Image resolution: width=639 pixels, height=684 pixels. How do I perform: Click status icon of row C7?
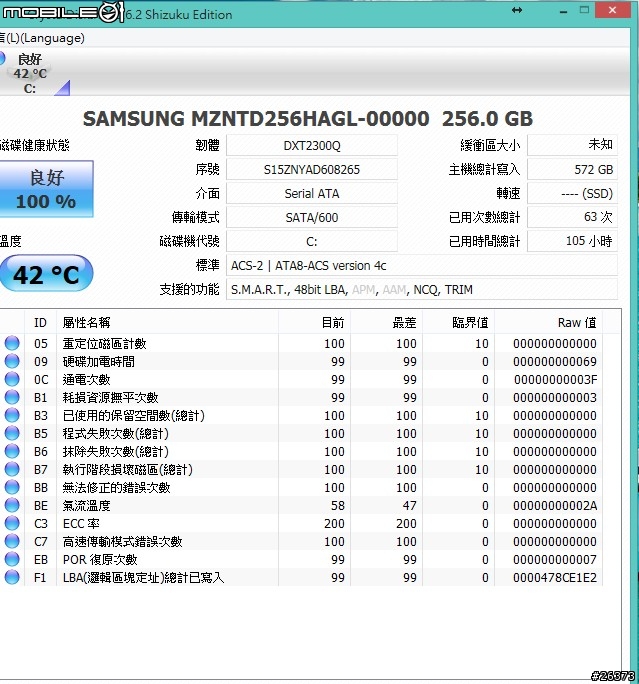click(x=12, y=541)
